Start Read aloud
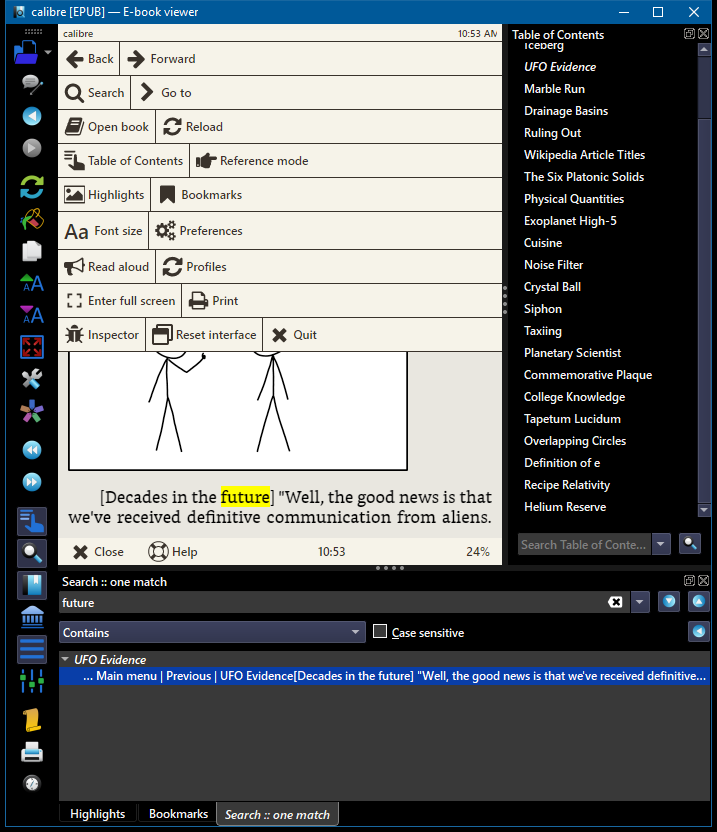Image resolution: width=717 pixels, height=832 pixels. (x=107, y=267)
